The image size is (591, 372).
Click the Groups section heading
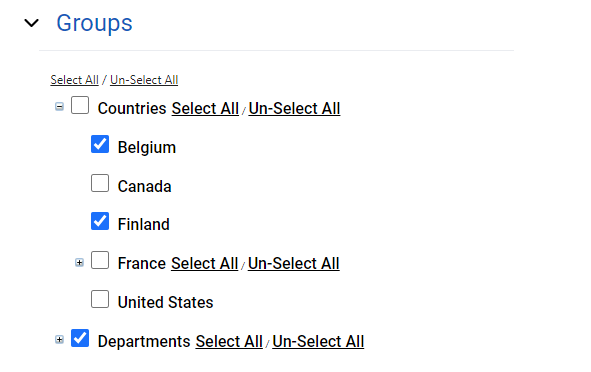94,23
